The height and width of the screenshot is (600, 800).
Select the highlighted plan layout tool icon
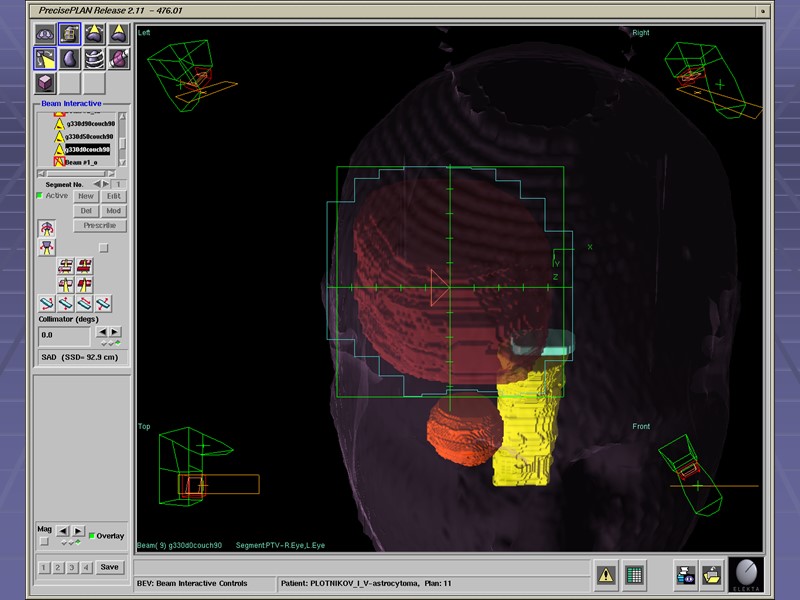pos(69,34)
